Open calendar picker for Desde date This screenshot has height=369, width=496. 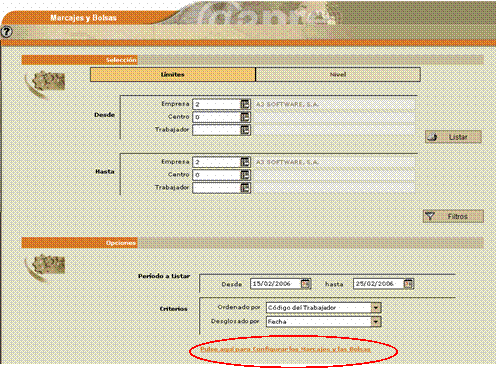(306, 284)
